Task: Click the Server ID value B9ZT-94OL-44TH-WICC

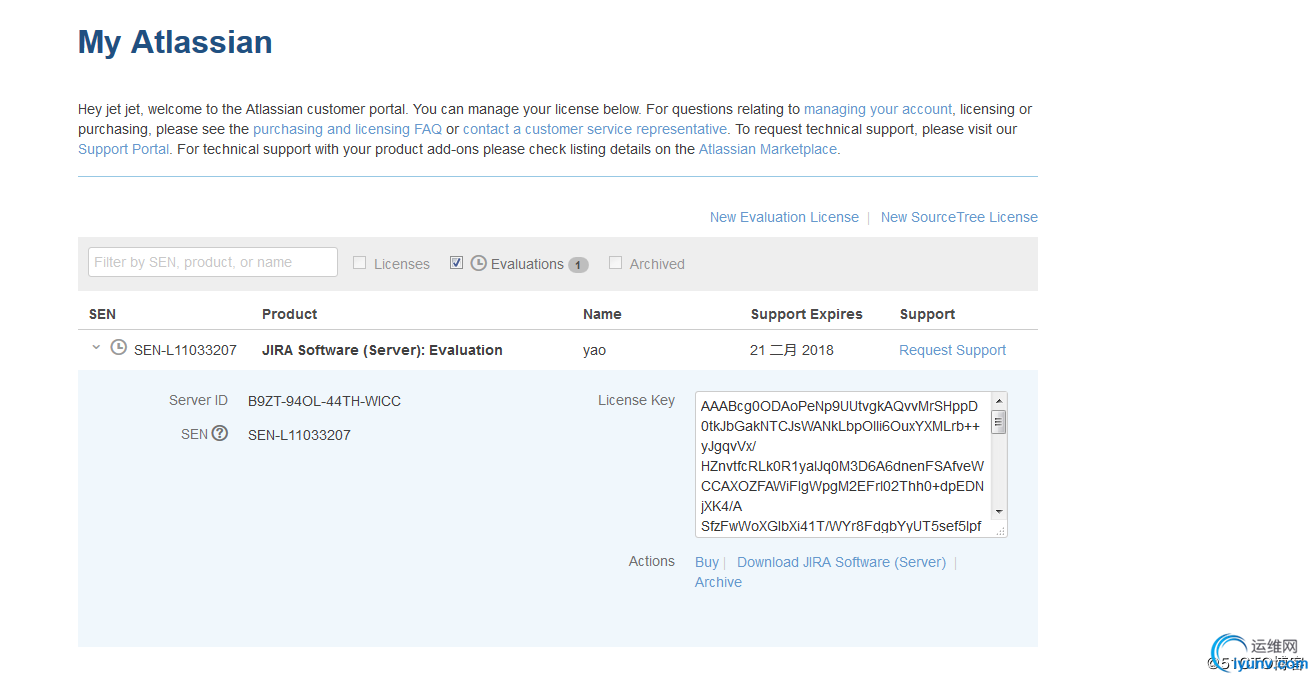Action: pyautogui.click(x=324, y=401)
